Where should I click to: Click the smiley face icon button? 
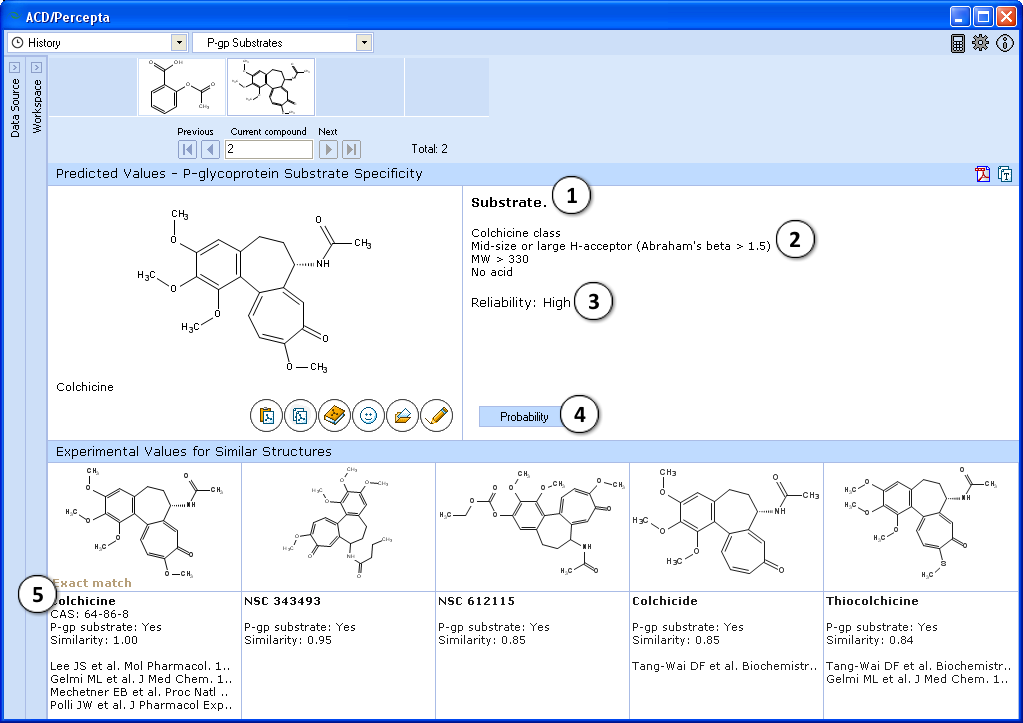(369, 415)
